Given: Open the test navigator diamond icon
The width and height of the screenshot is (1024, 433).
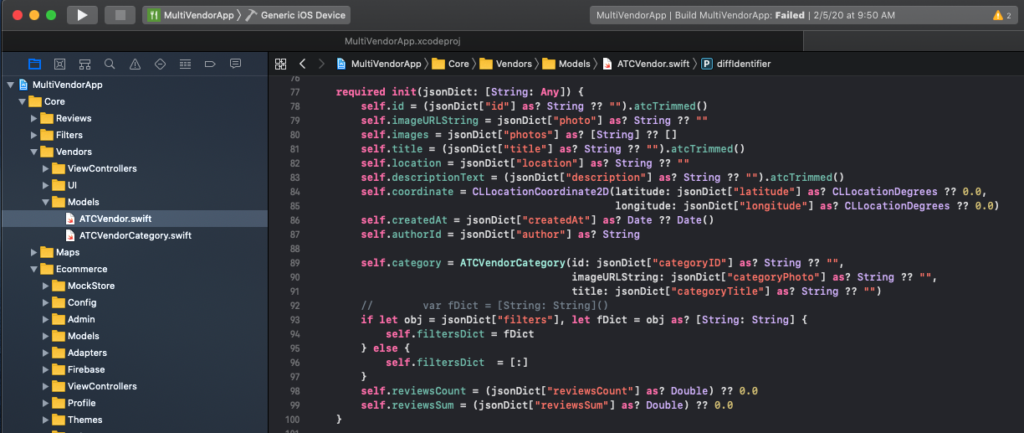Looking at the screenshot, I should (x=160, y=63).
